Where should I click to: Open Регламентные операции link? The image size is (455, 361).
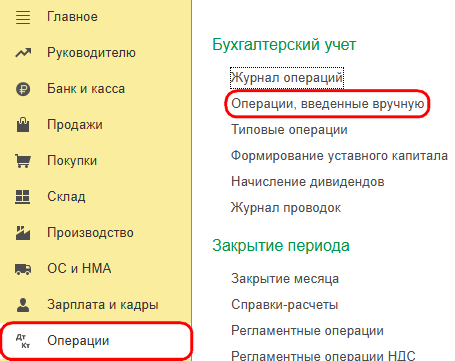(307, 330)
